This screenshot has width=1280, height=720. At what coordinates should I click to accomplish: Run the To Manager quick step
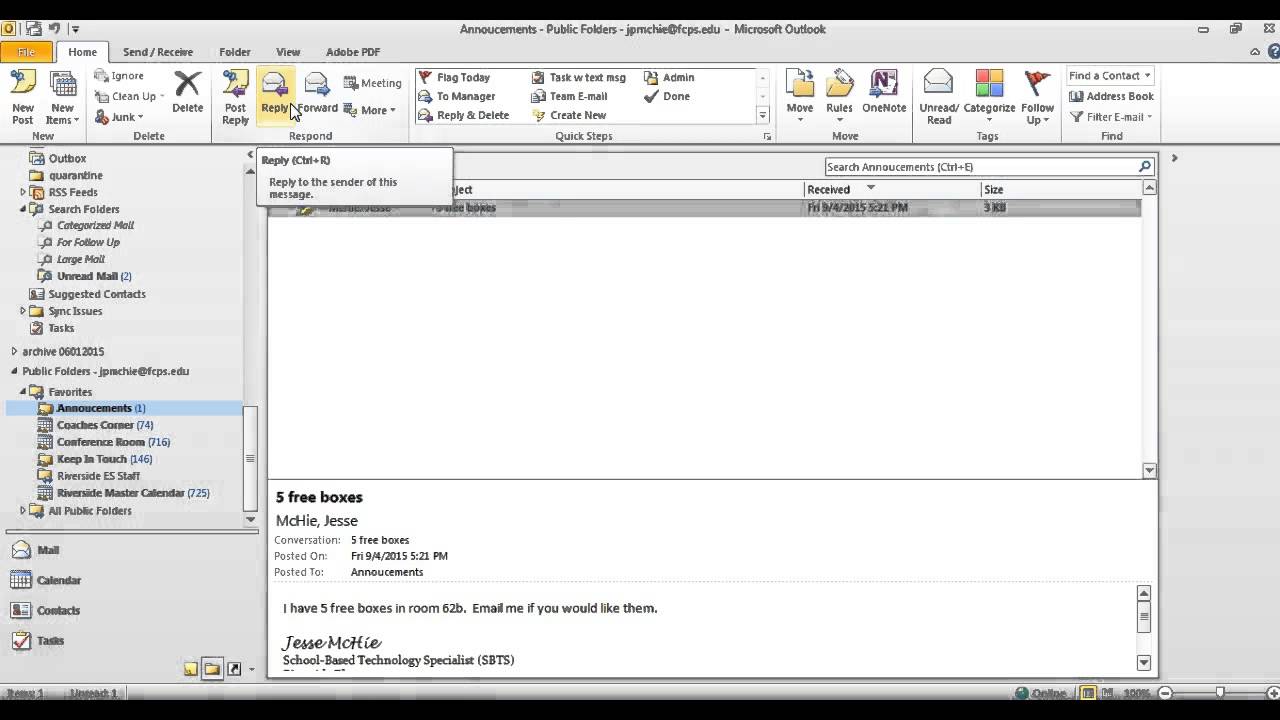pyautogui.click(x=457, y=96)
